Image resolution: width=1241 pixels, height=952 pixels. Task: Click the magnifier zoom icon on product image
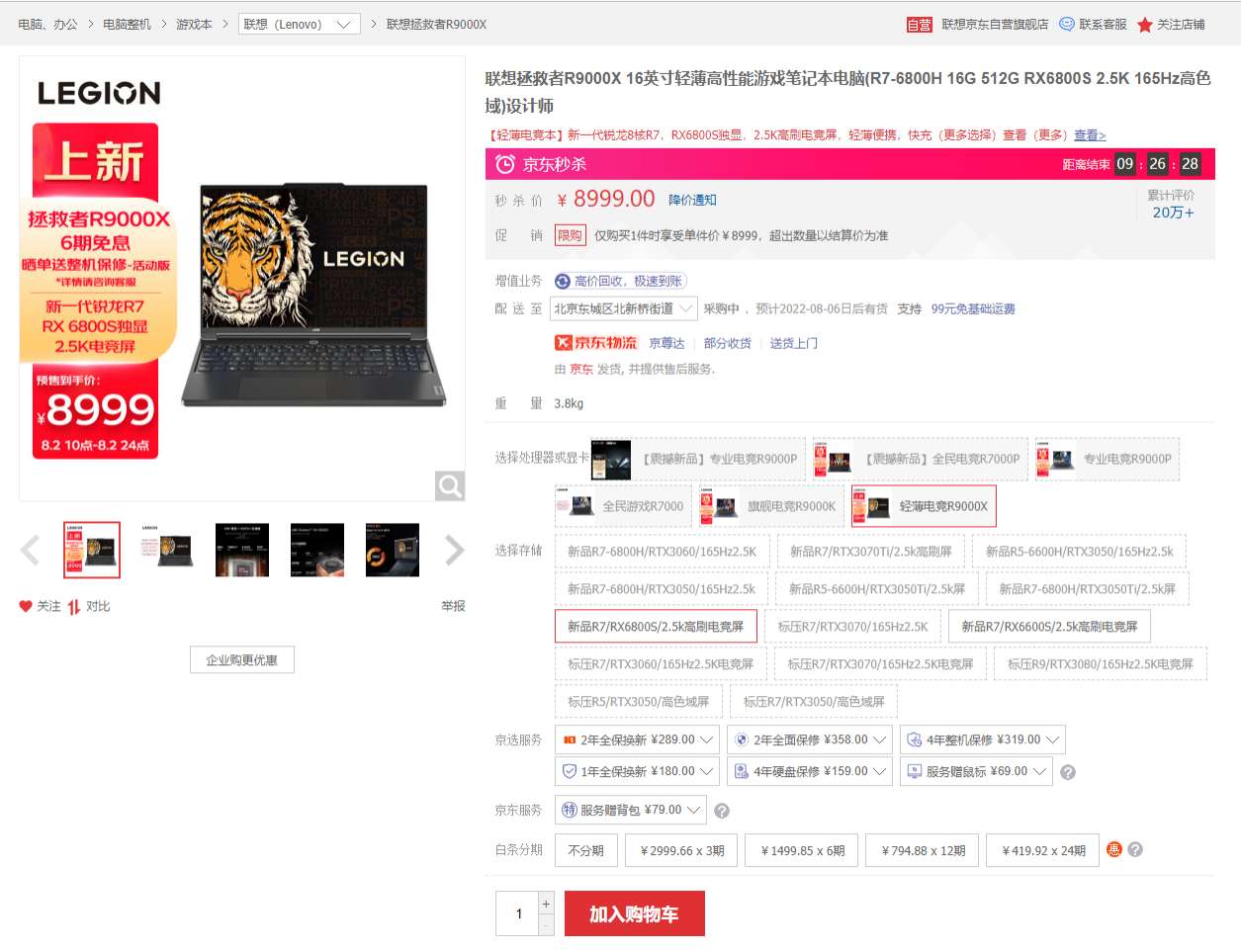tap(450, 485)
